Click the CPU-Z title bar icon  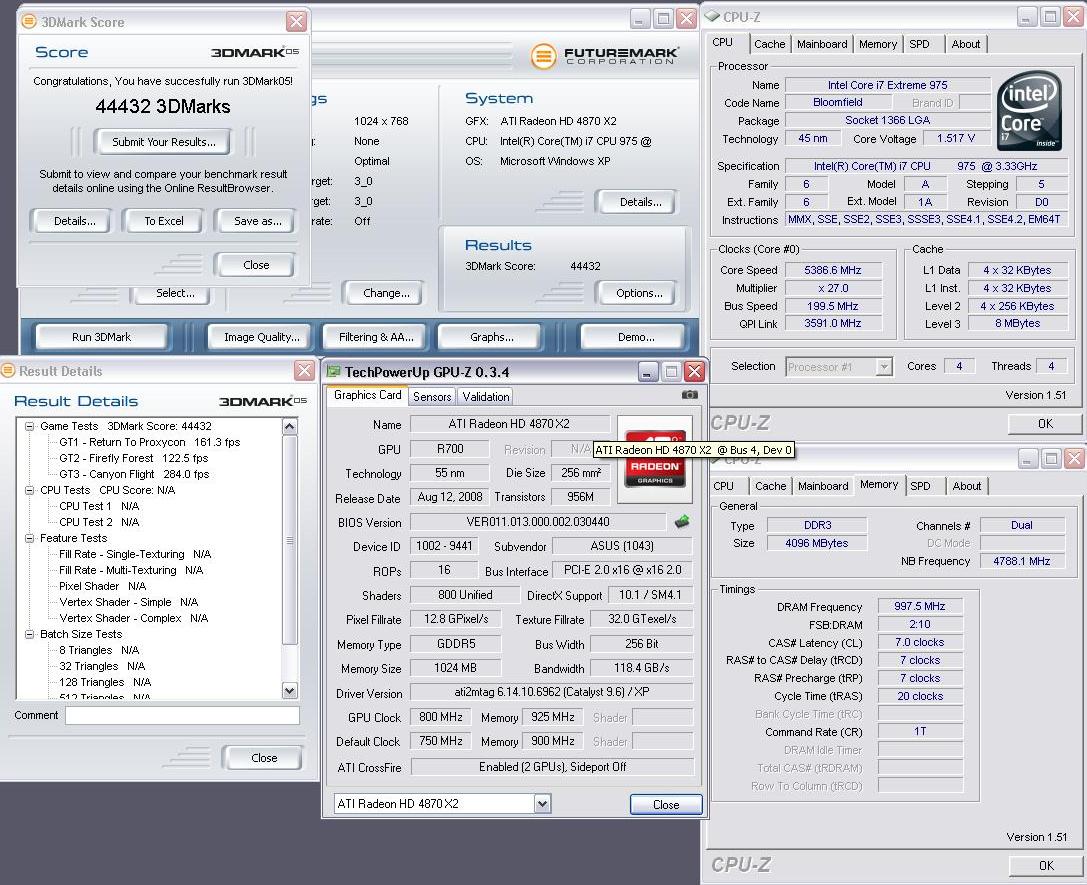click(712, 15)
